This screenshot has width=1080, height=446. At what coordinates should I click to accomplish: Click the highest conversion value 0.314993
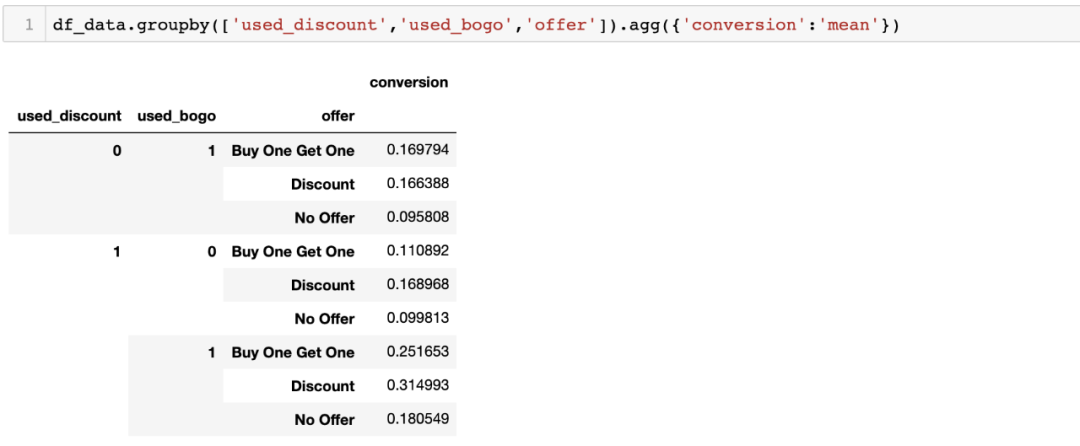418,386
